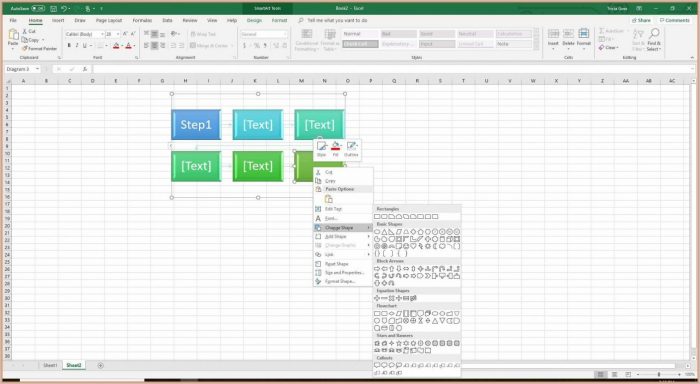Decrease font size with smaller A icon

click(133, 34)
